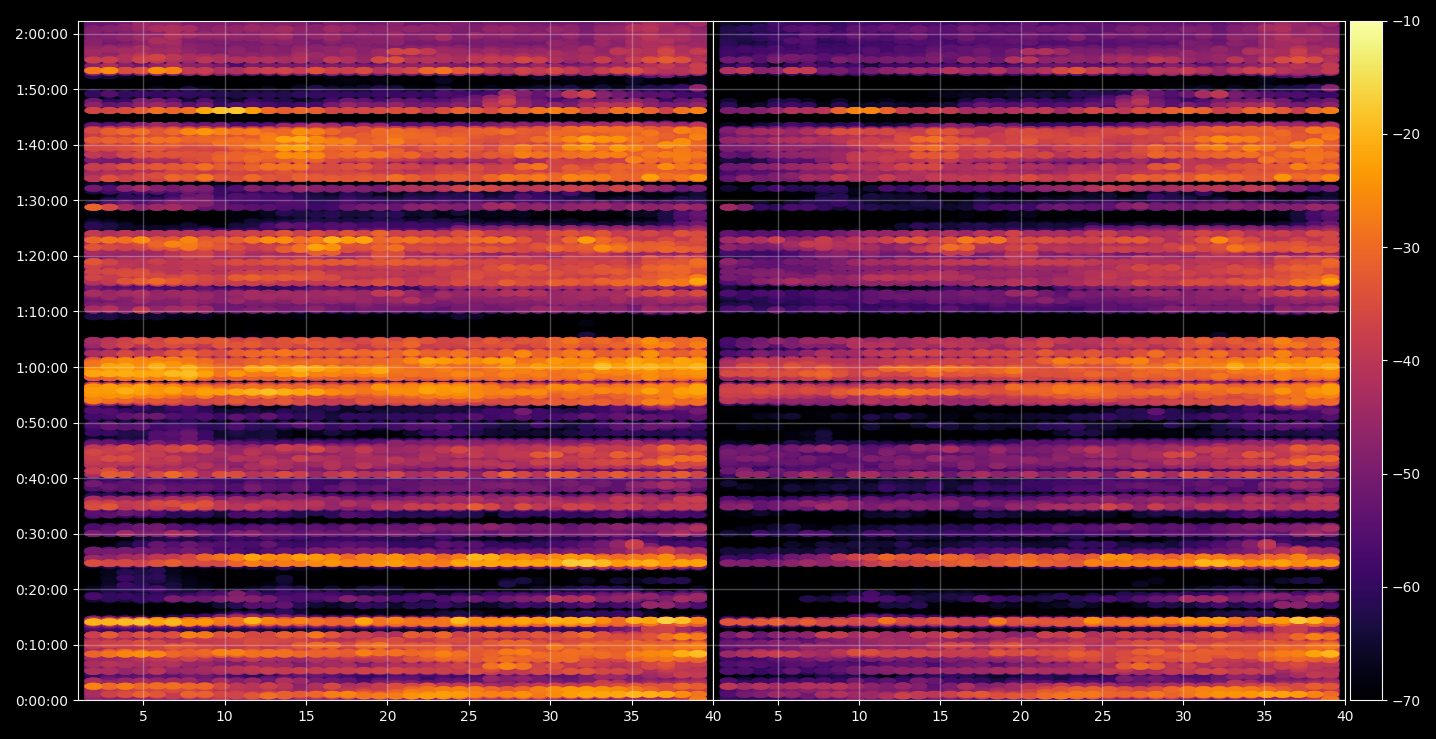Select the −20 colorbar tick label

(1406, 135)
